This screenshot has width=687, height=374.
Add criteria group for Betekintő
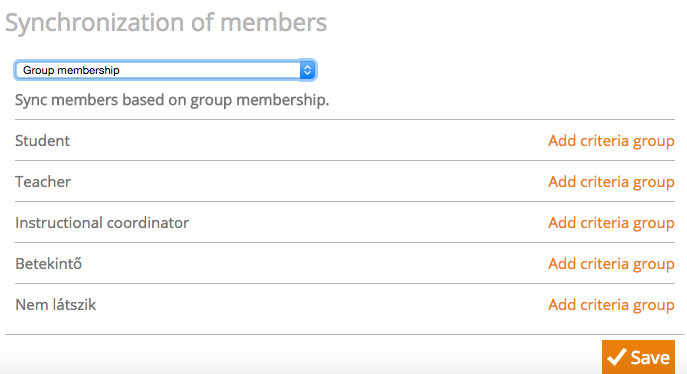[x=611, y=264]
